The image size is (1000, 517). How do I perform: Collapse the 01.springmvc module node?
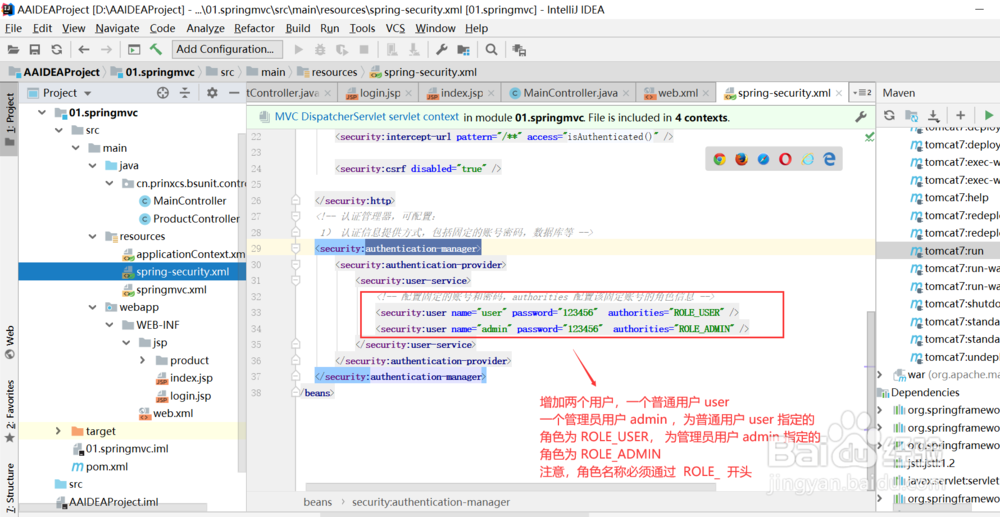point(42,113)
